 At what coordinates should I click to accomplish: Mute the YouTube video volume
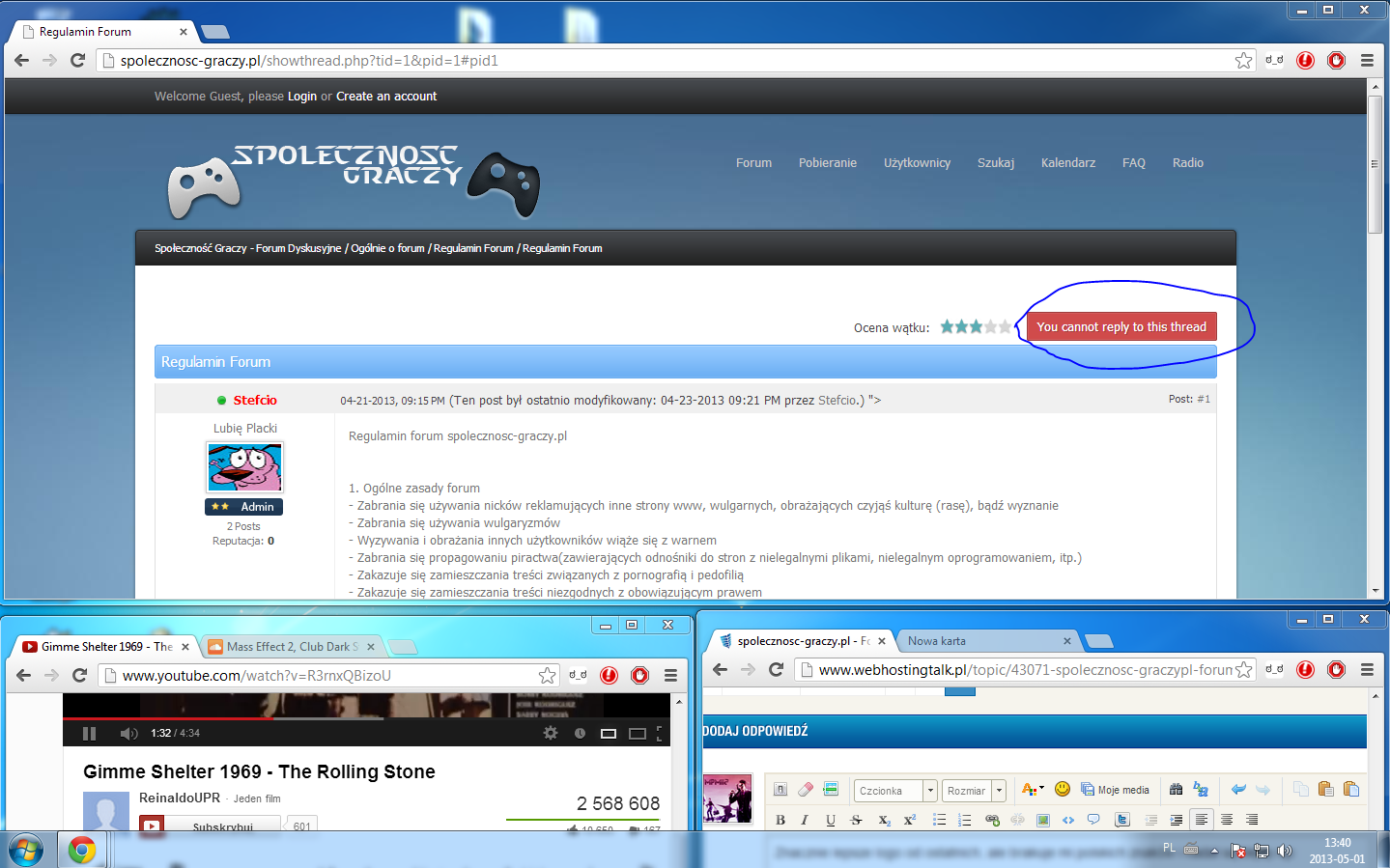[x=128, y=734]
